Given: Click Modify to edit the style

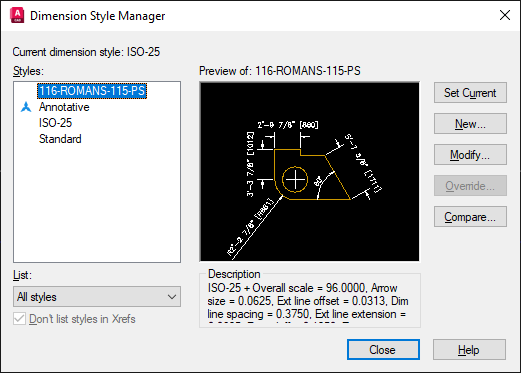Looking at the screenshot, I should [470, 155].
